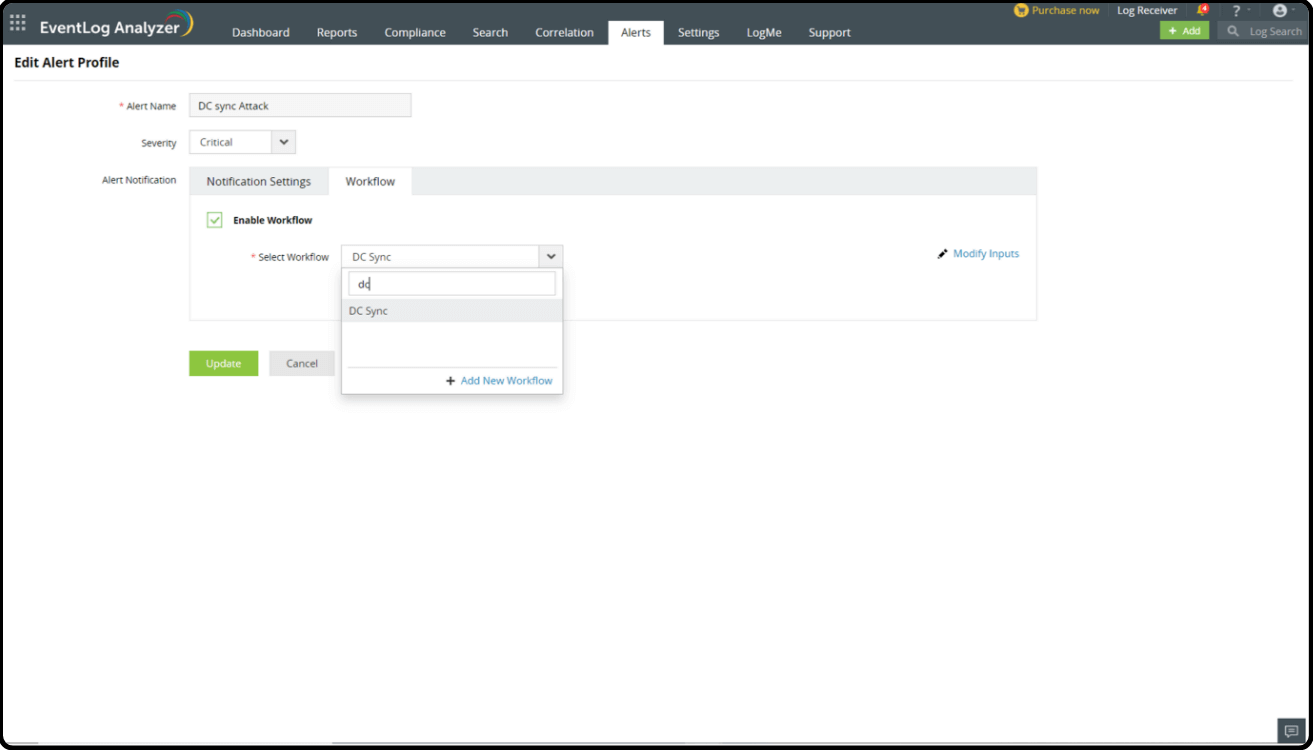
Task: Open the chat support icon
Action: 1291,731
